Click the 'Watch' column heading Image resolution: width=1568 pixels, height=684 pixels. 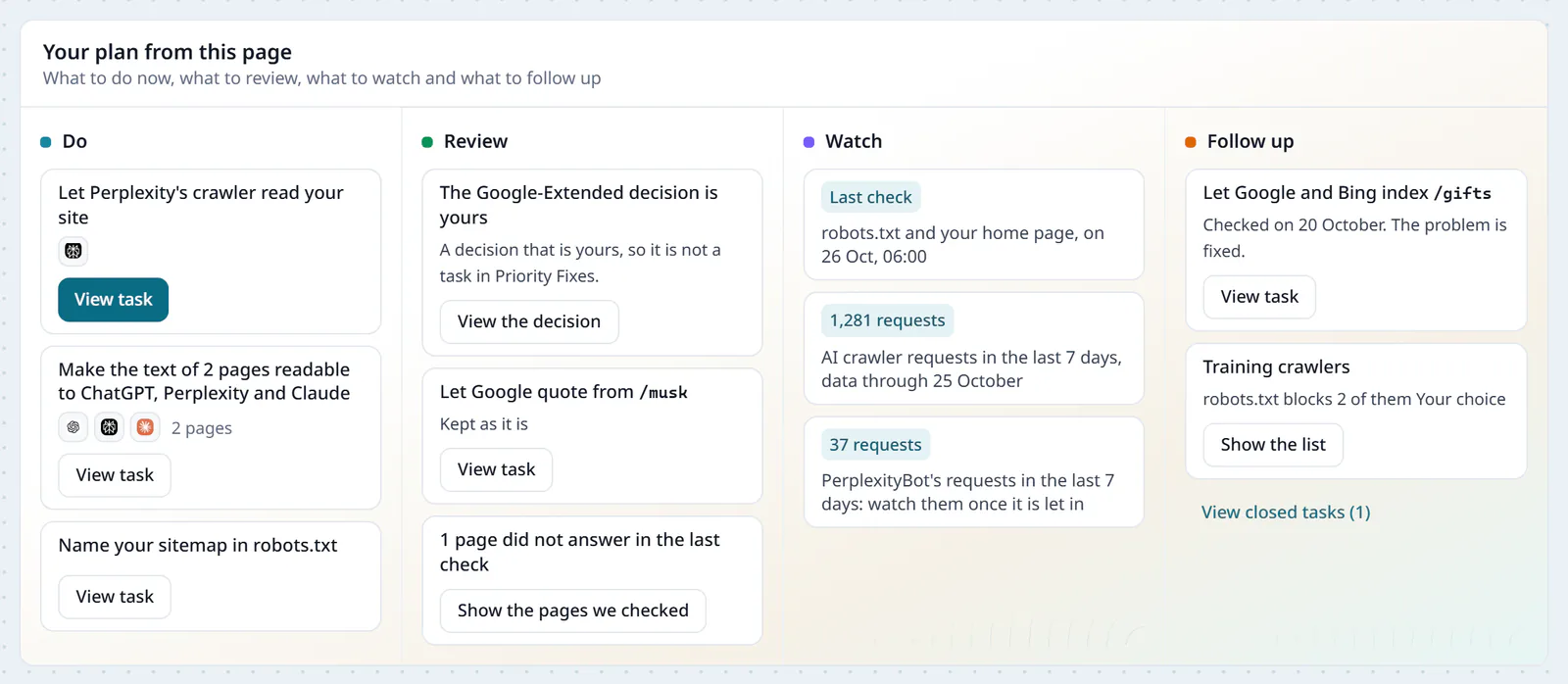coord(854,141)
